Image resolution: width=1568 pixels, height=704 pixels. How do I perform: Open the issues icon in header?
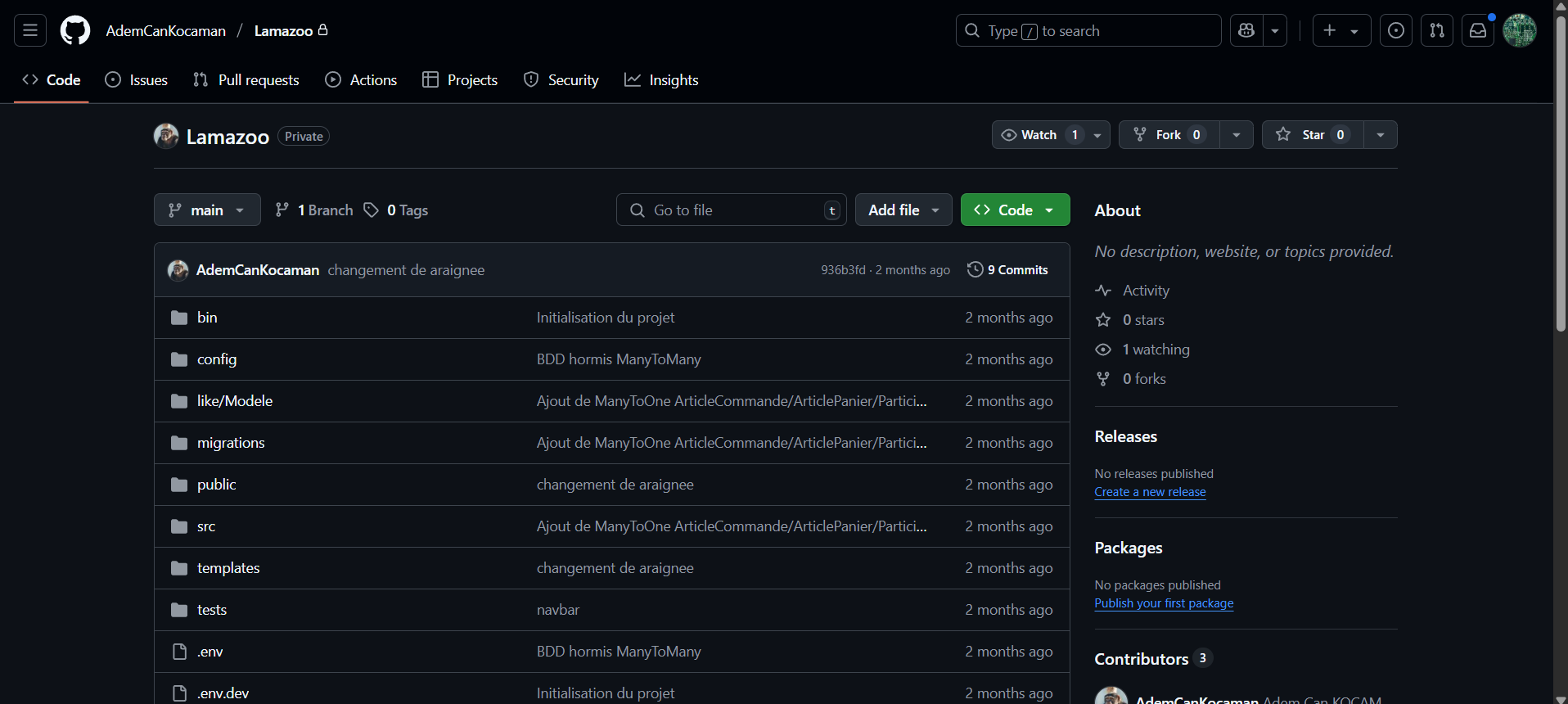[x=1396, y=31]
